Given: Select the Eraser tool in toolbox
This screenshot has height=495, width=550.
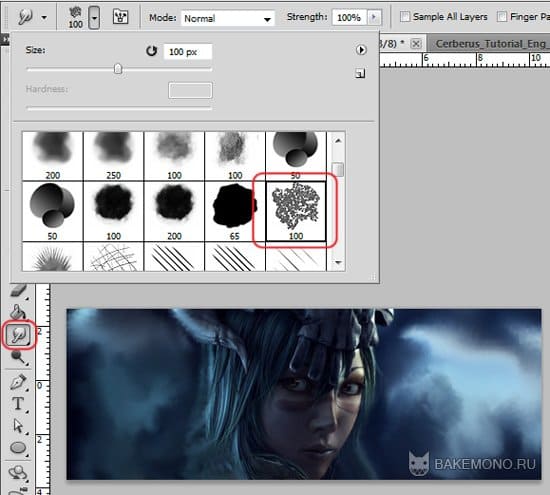Looking at the screenshot, I should click(19, 291).
